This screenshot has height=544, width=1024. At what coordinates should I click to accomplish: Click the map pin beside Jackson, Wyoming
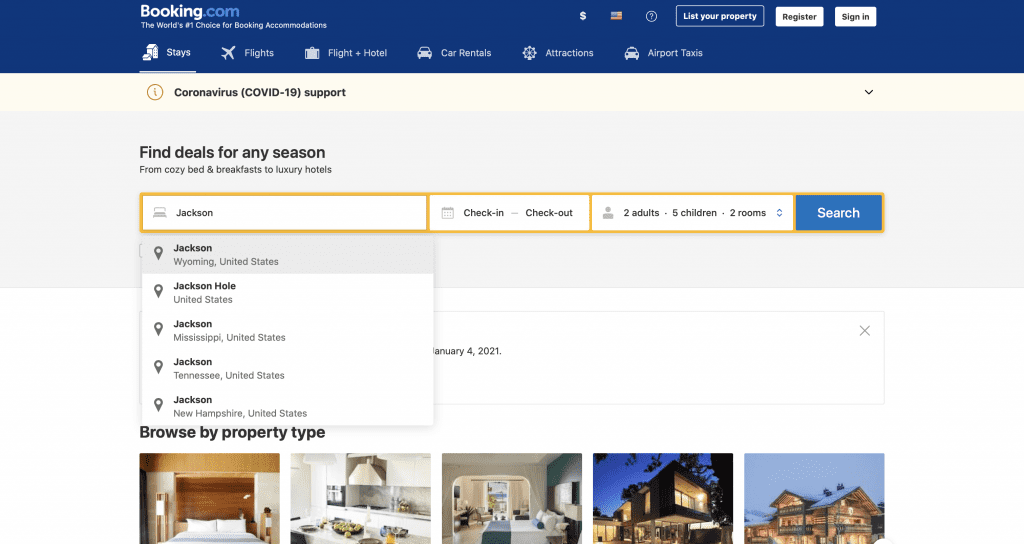point(158,253)
